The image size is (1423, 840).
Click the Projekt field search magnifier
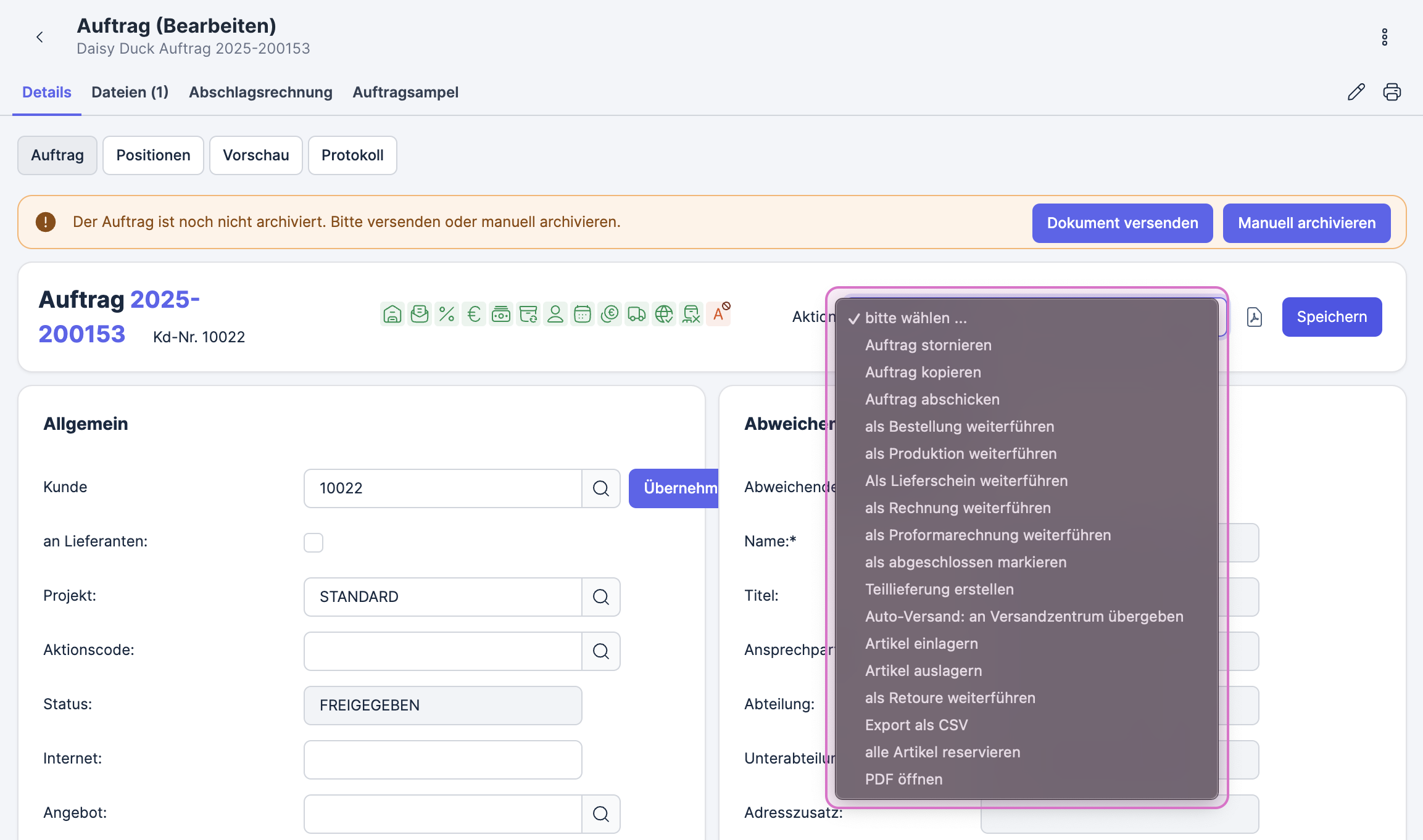[600, 597]
